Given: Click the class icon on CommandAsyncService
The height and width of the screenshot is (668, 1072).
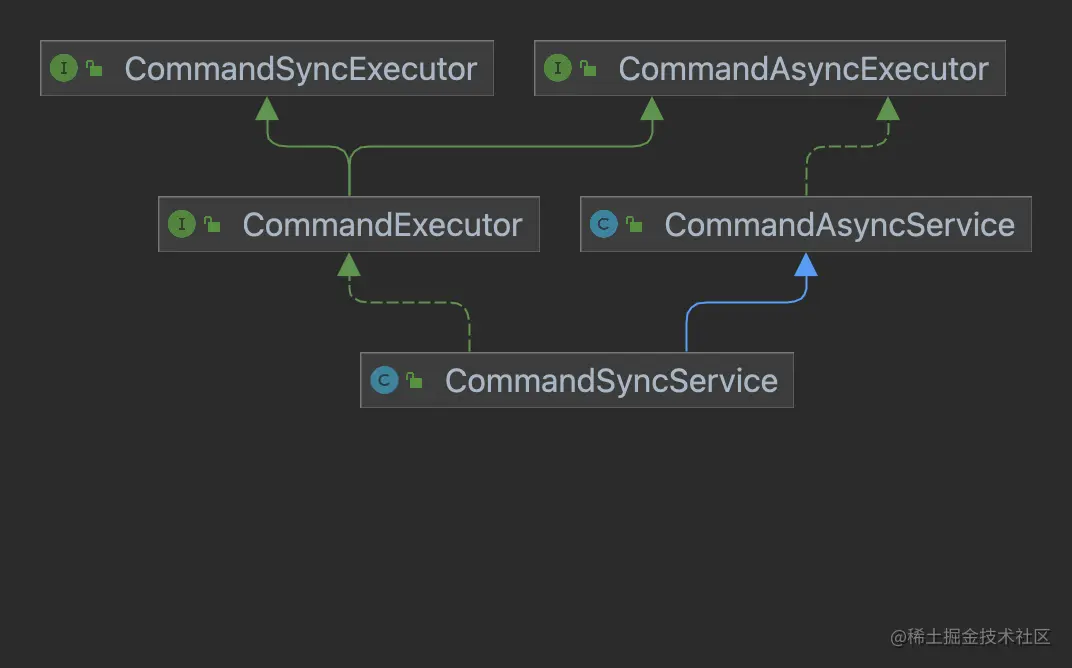Looking at the screenshot, I should click(604, 224).
